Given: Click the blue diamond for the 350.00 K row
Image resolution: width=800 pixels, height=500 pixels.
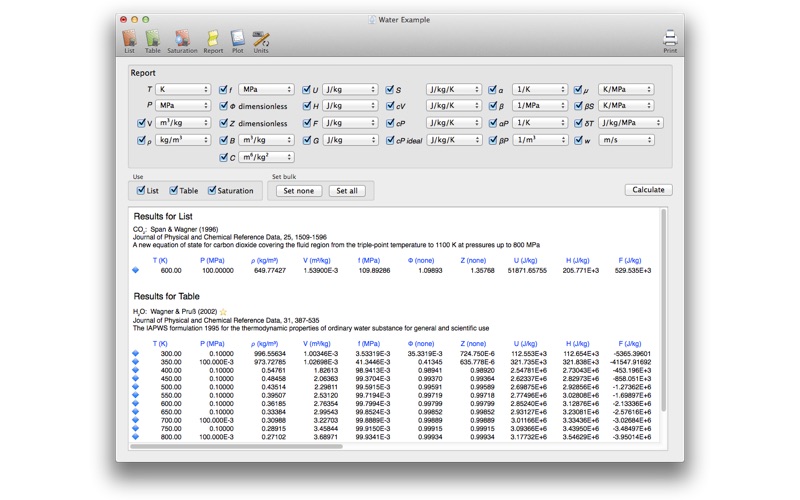Looking at the screenshot, I should coord(135,361).
